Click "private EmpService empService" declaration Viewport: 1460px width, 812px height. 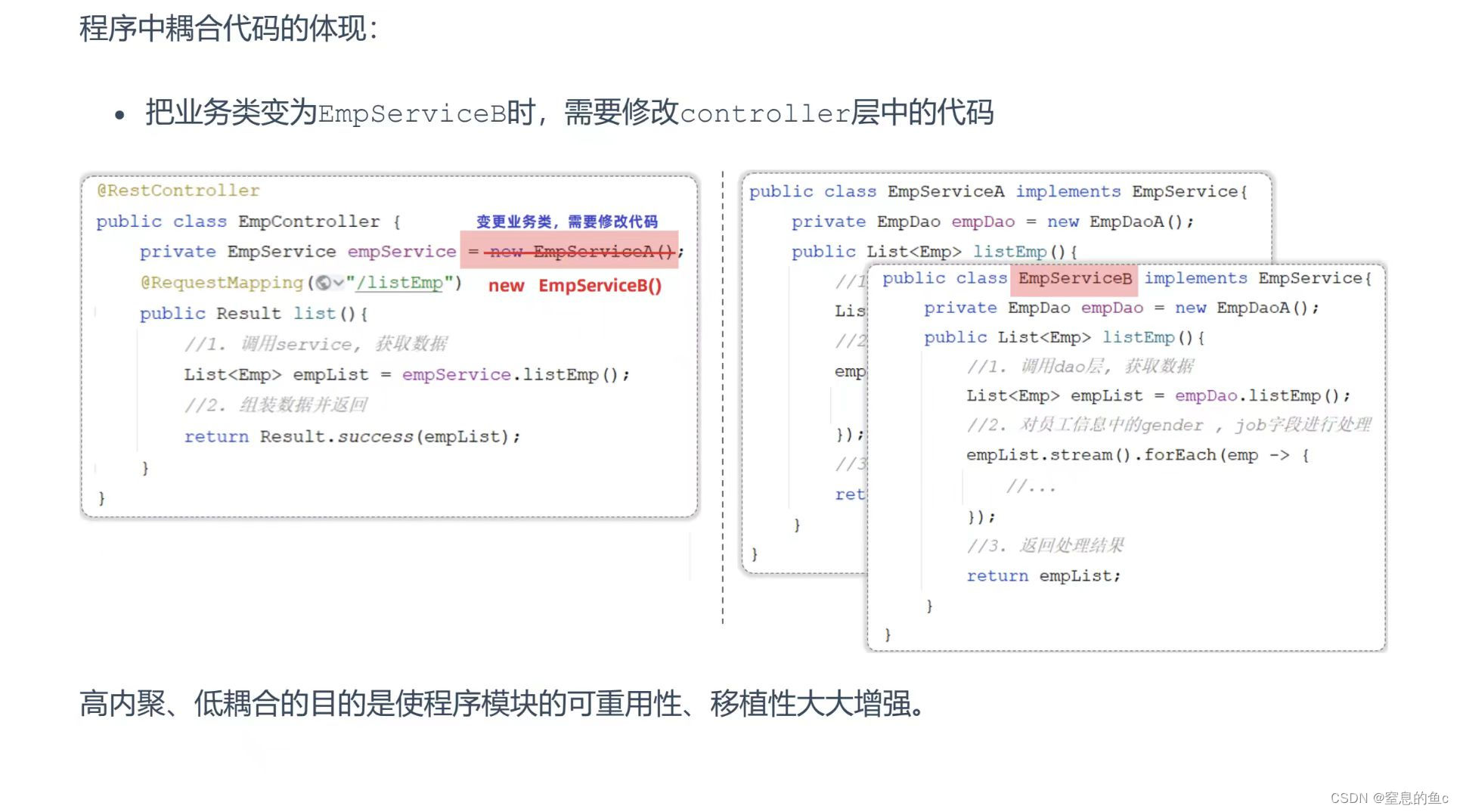coord(298,252)
